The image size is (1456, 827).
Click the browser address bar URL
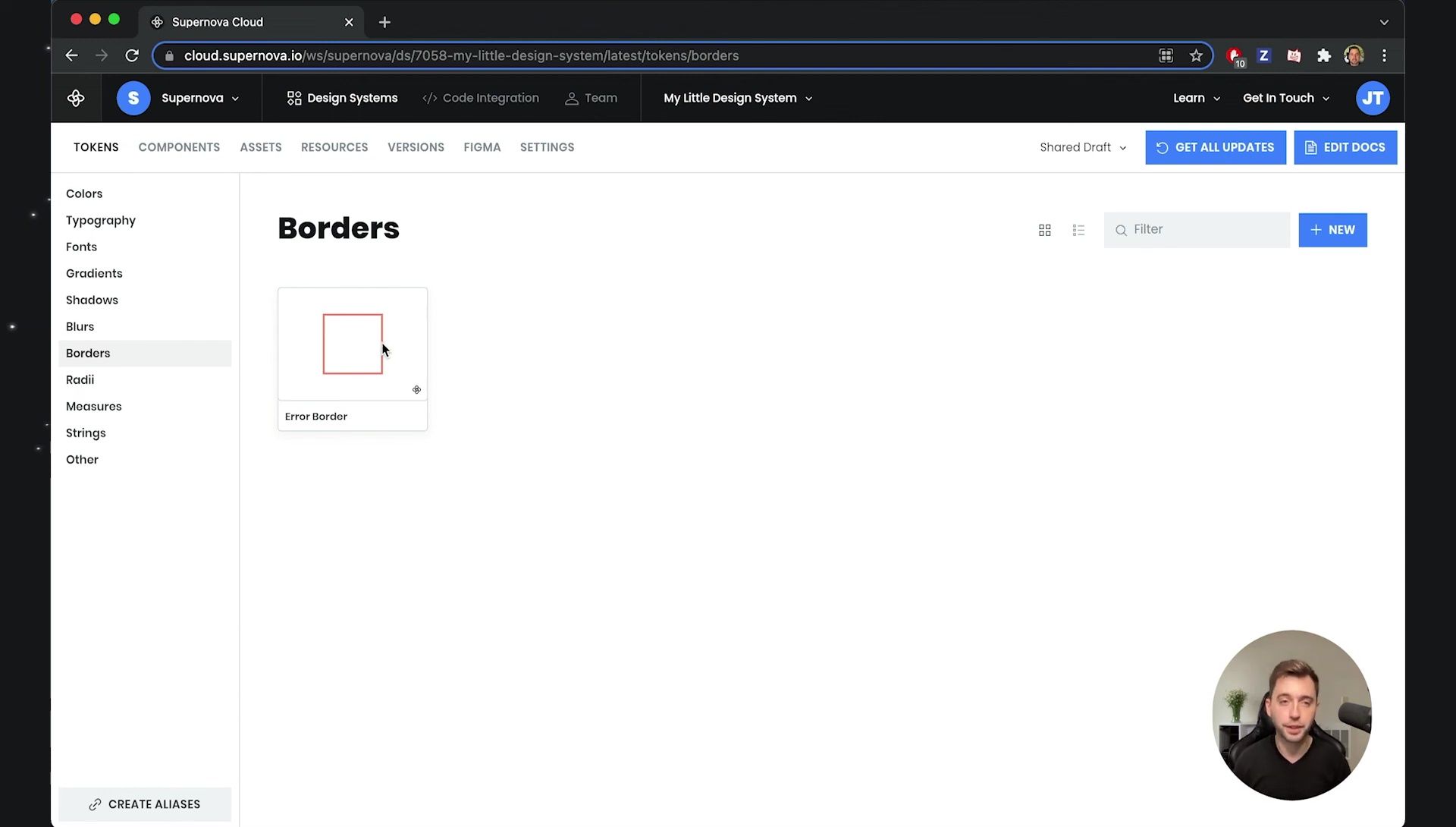click(461, 55)
